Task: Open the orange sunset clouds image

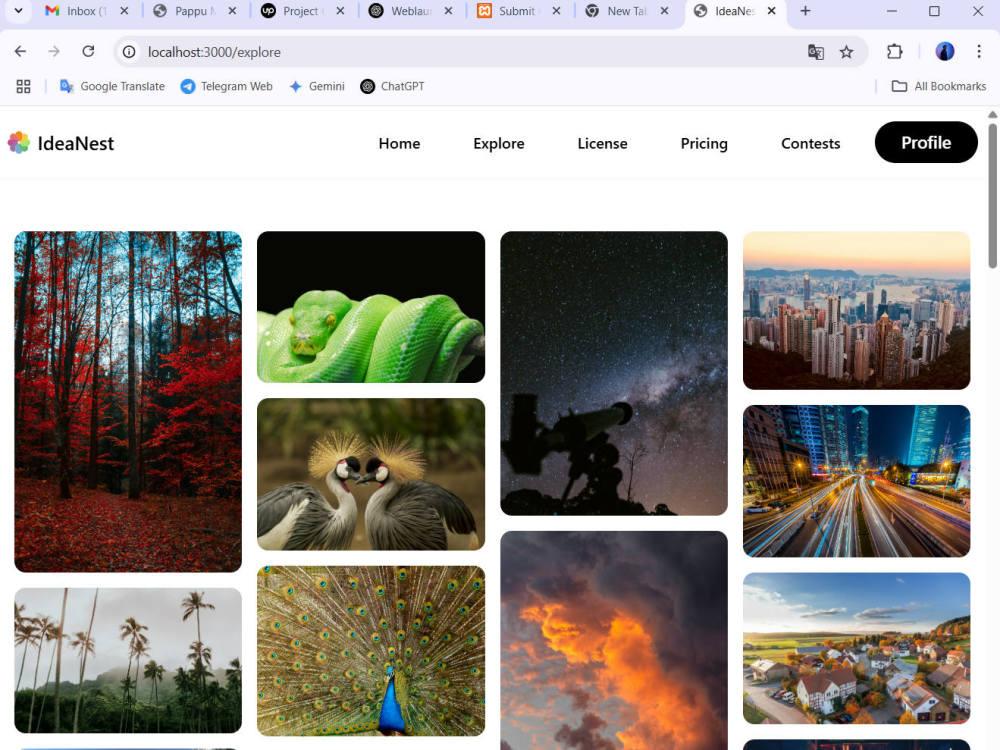Action: [x=614, y=640]
